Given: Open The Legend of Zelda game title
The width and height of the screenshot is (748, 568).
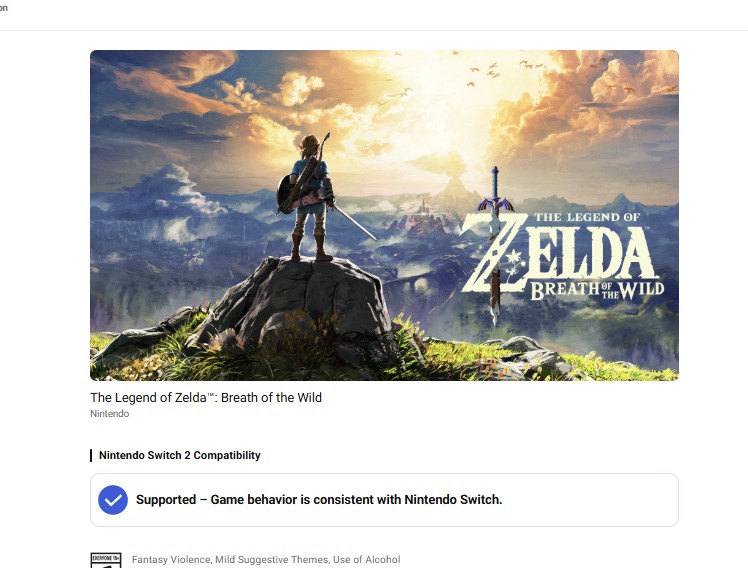Looking at the screenshot, I should (206, 397).
